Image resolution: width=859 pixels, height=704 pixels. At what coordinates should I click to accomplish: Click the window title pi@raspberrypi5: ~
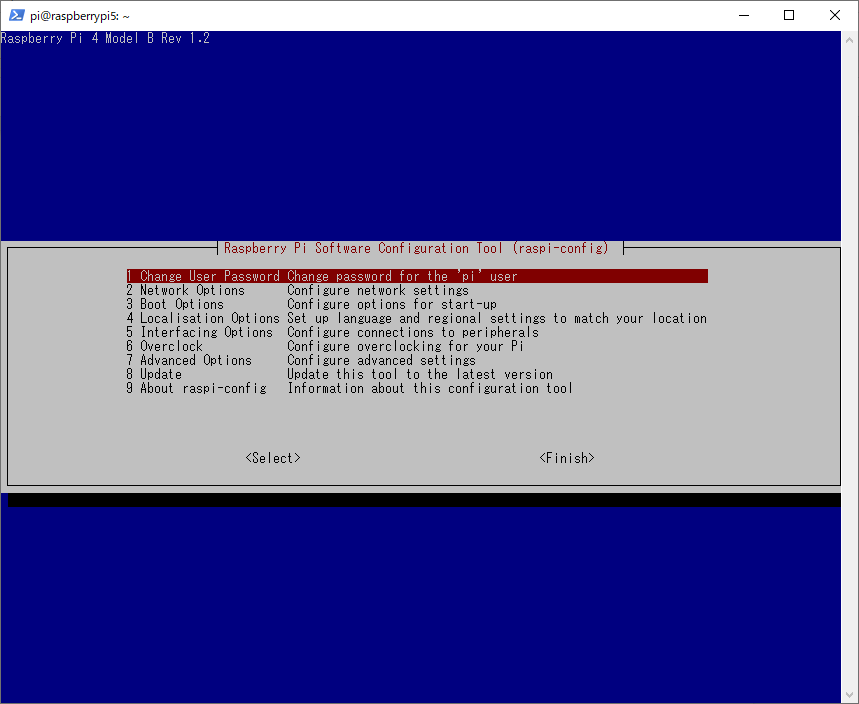80,16
